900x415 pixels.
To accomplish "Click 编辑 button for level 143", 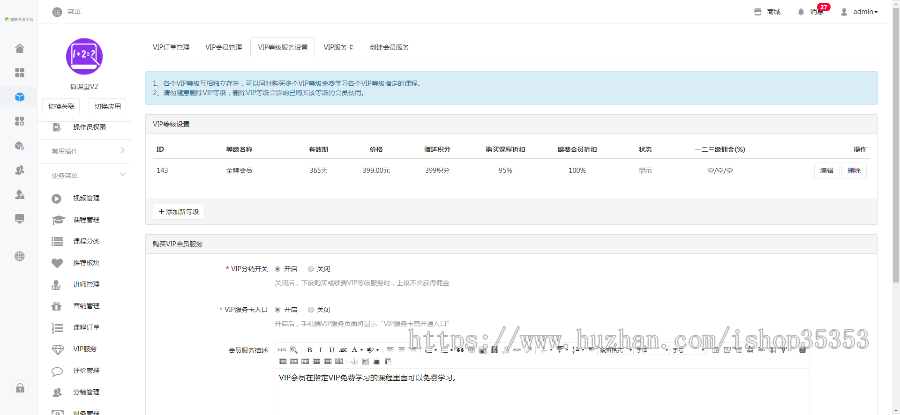I will (x=827, y=170).
